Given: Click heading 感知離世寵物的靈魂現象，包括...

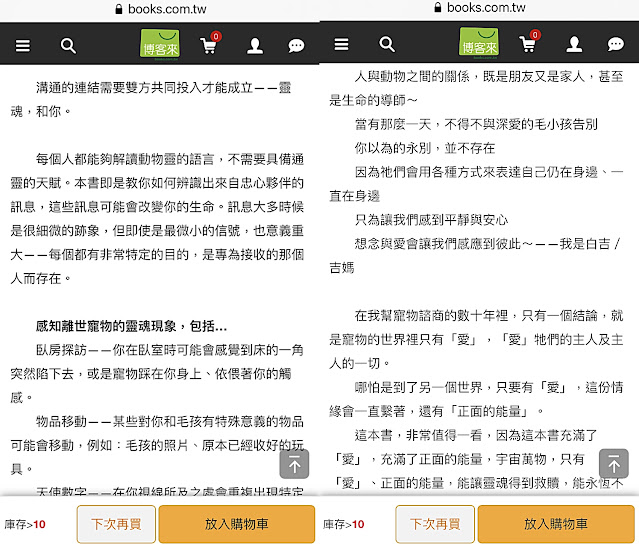Looking at the screenshot, I should (x=131, y=326).
